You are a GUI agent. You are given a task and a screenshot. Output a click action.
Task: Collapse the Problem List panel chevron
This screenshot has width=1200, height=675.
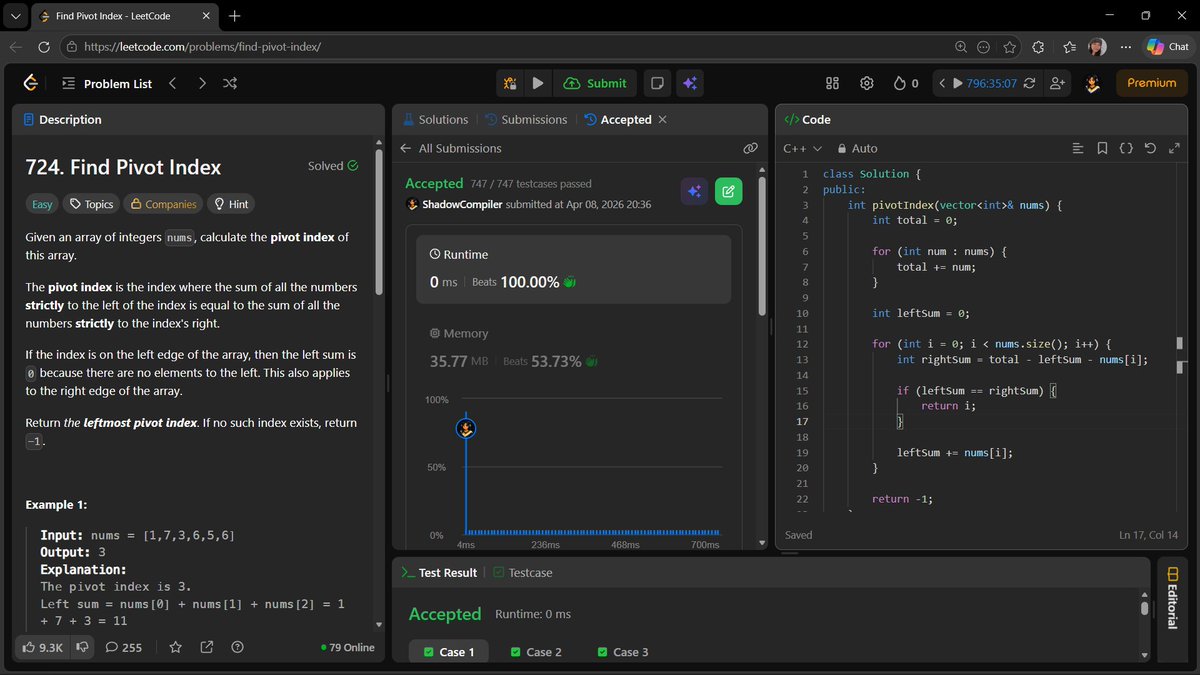pyautogui.click(x=172, y=83)
